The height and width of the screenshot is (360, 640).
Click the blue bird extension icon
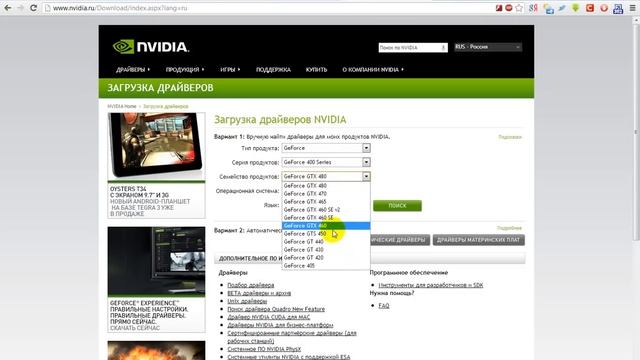pos(562,8)
